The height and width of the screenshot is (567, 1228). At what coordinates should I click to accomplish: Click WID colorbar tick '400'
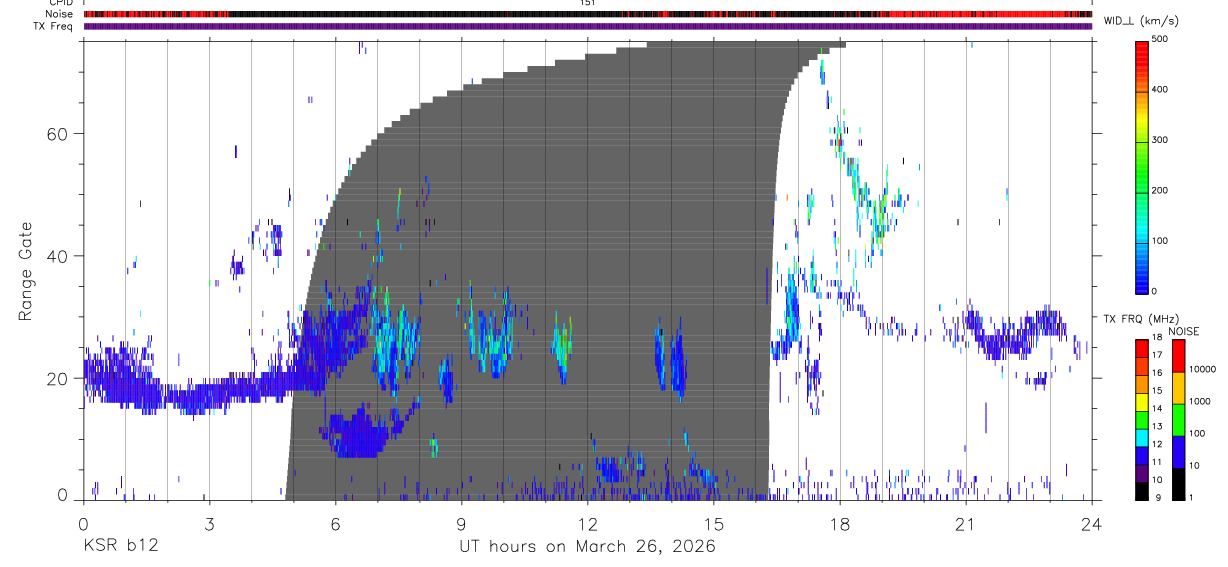click(x=1160, y=90)
